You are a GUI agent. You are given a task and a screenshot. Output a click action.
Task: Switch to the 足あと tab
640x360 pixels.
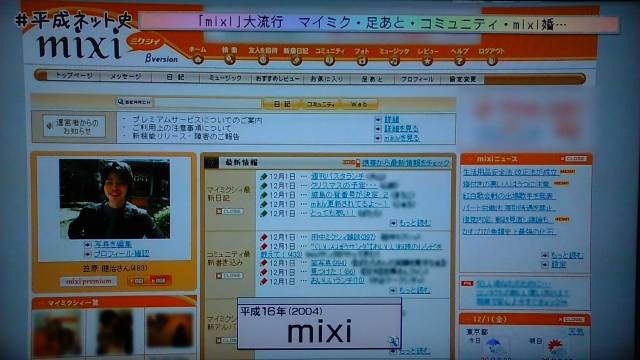tap(372, 79)
